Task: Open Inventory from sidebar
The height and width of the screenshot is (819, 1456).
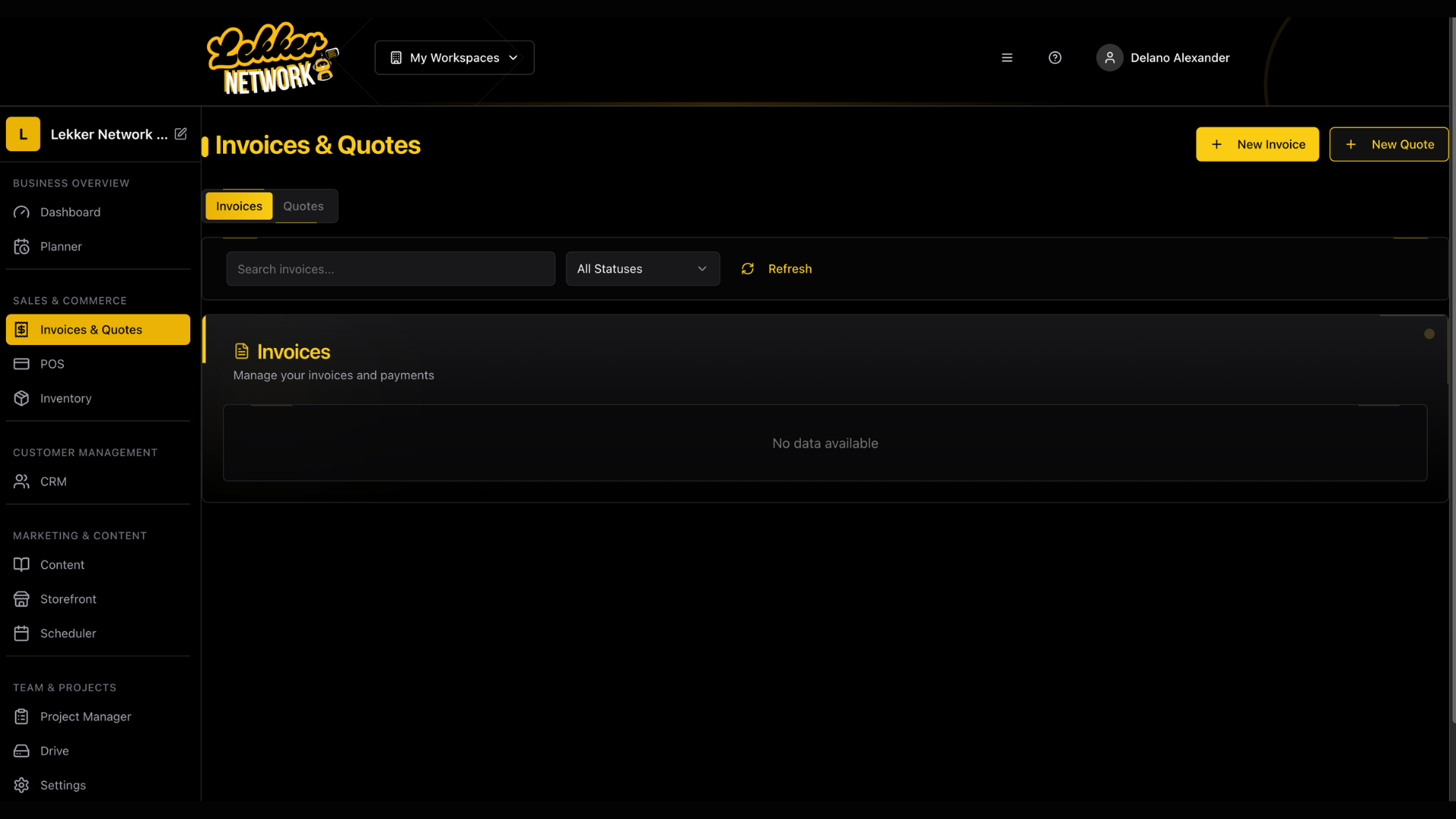Action: click(65, 398)
